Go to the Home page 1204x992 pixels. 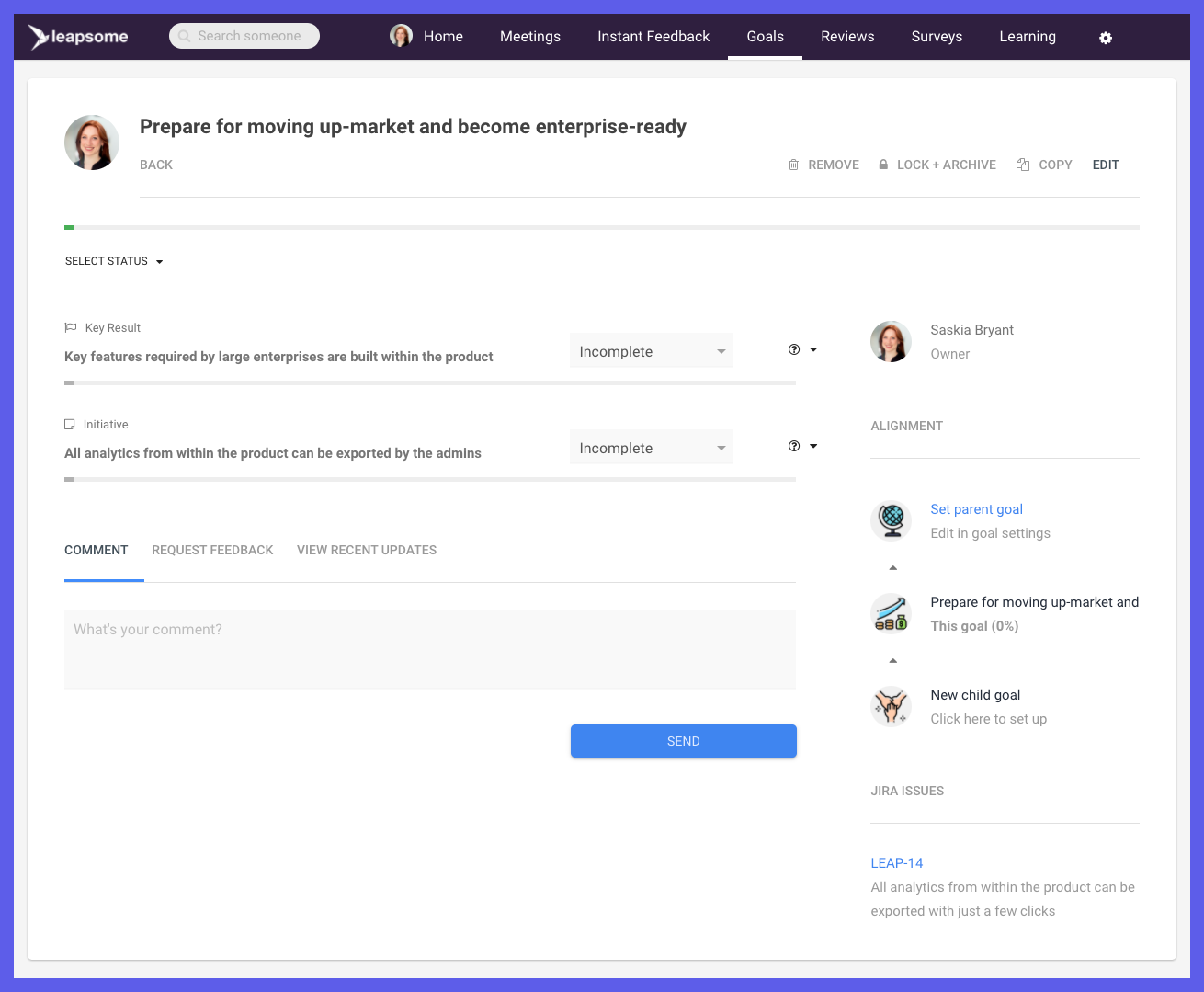(x=443, y=36)
